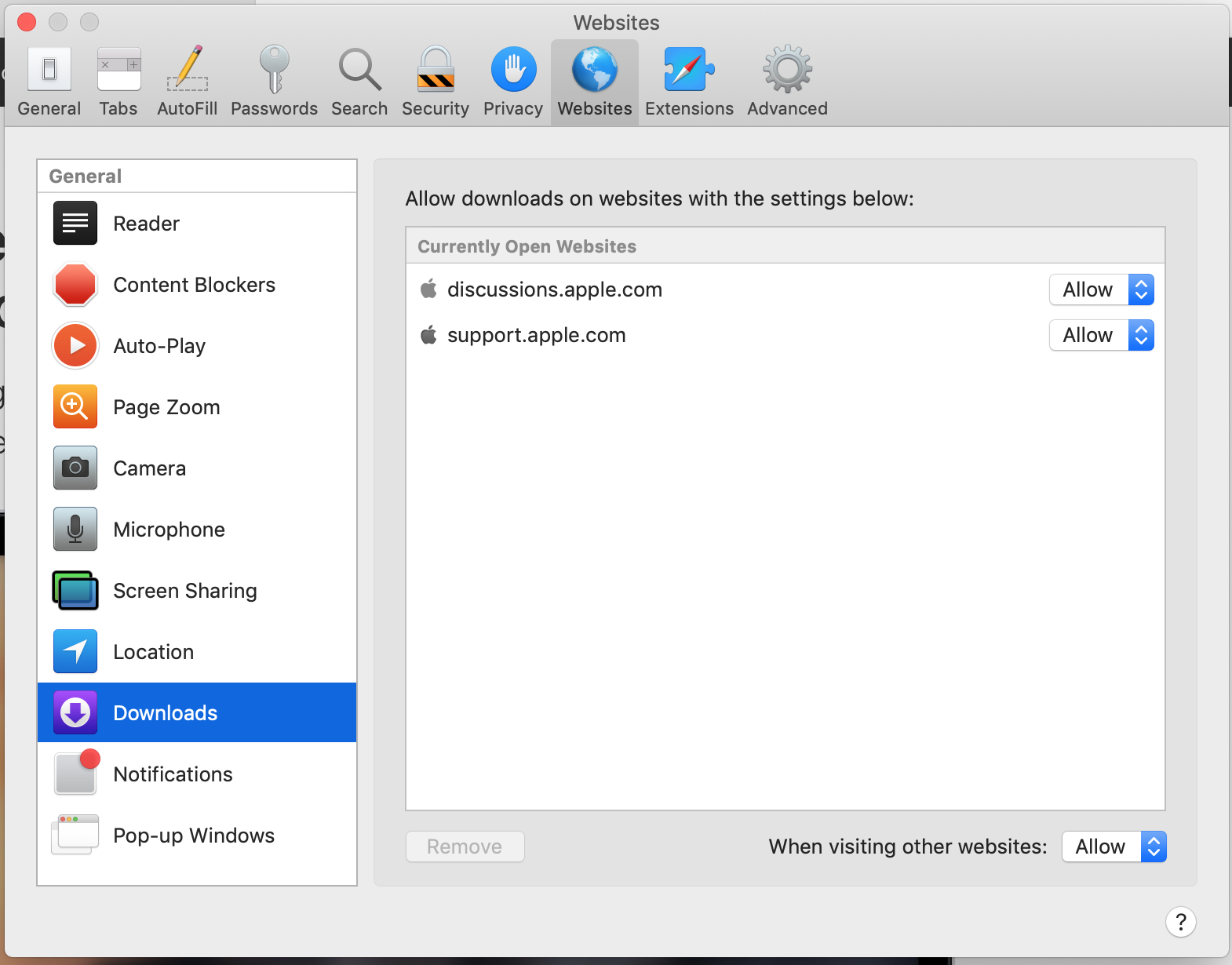Open the AutoFill pencil icon
Viewport: 1232px width, 965px height.
tap(188, 69)
